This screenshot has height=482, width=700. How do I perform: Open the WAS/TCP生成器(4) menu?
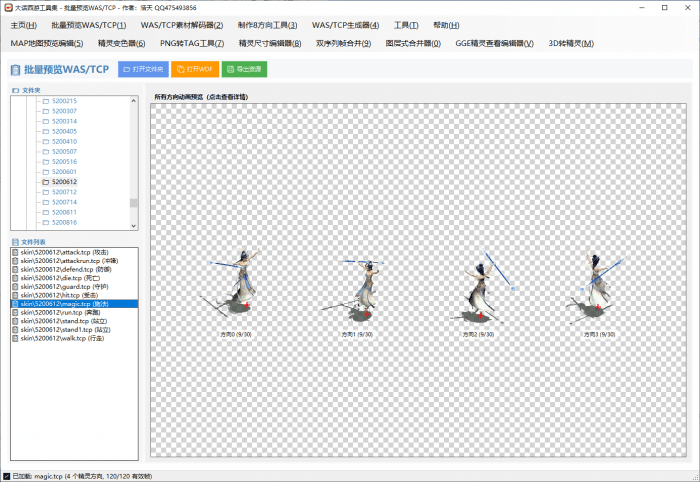click(345, 25)
